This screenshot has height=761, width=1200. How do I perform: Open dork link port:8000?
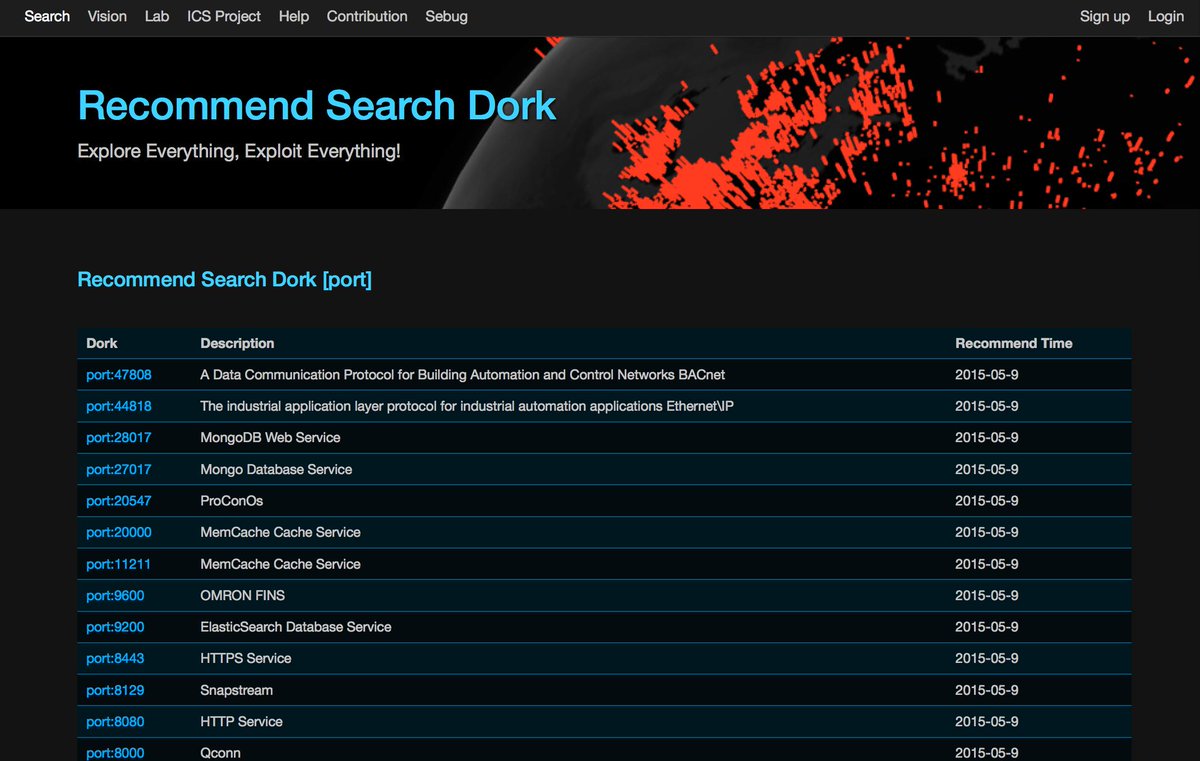(x=115, y=753)
